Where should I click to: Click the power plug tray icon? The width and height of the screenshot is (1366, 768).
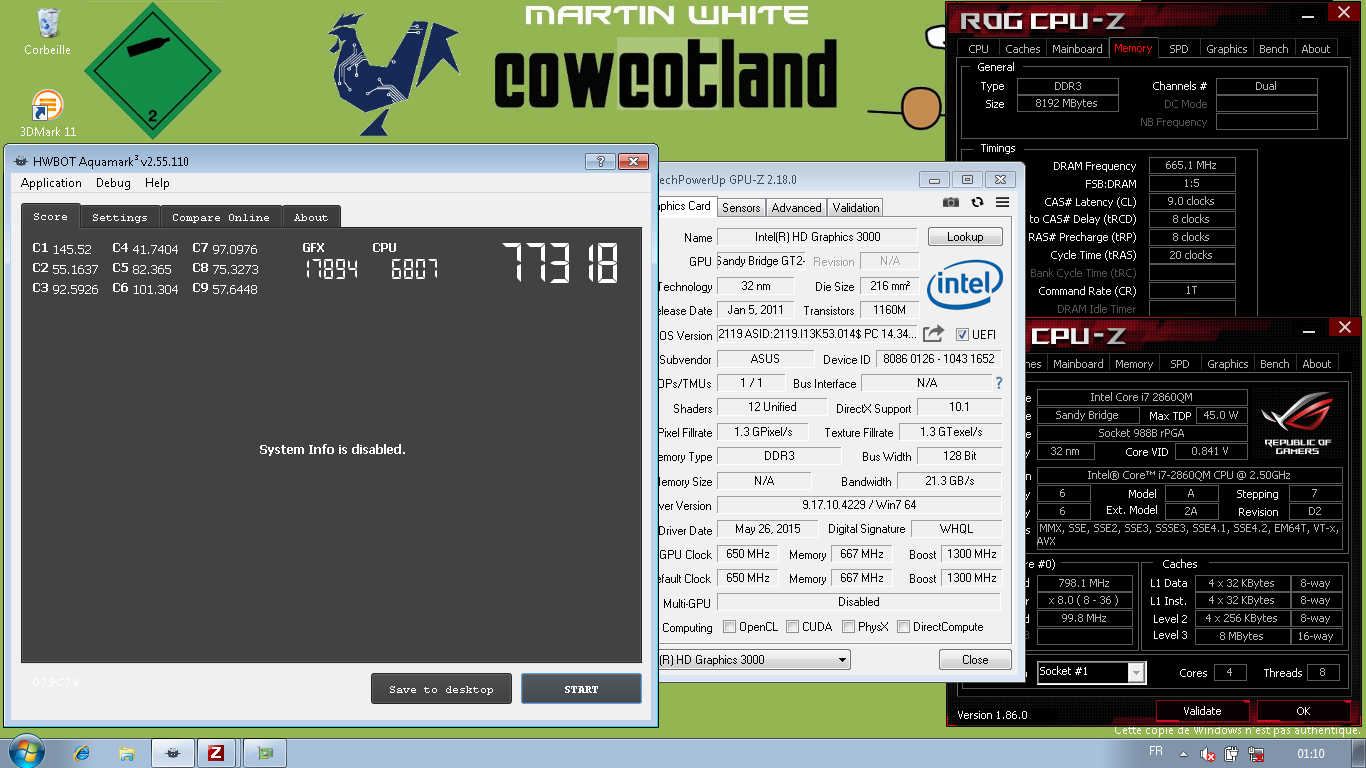tap(1232, 754)
